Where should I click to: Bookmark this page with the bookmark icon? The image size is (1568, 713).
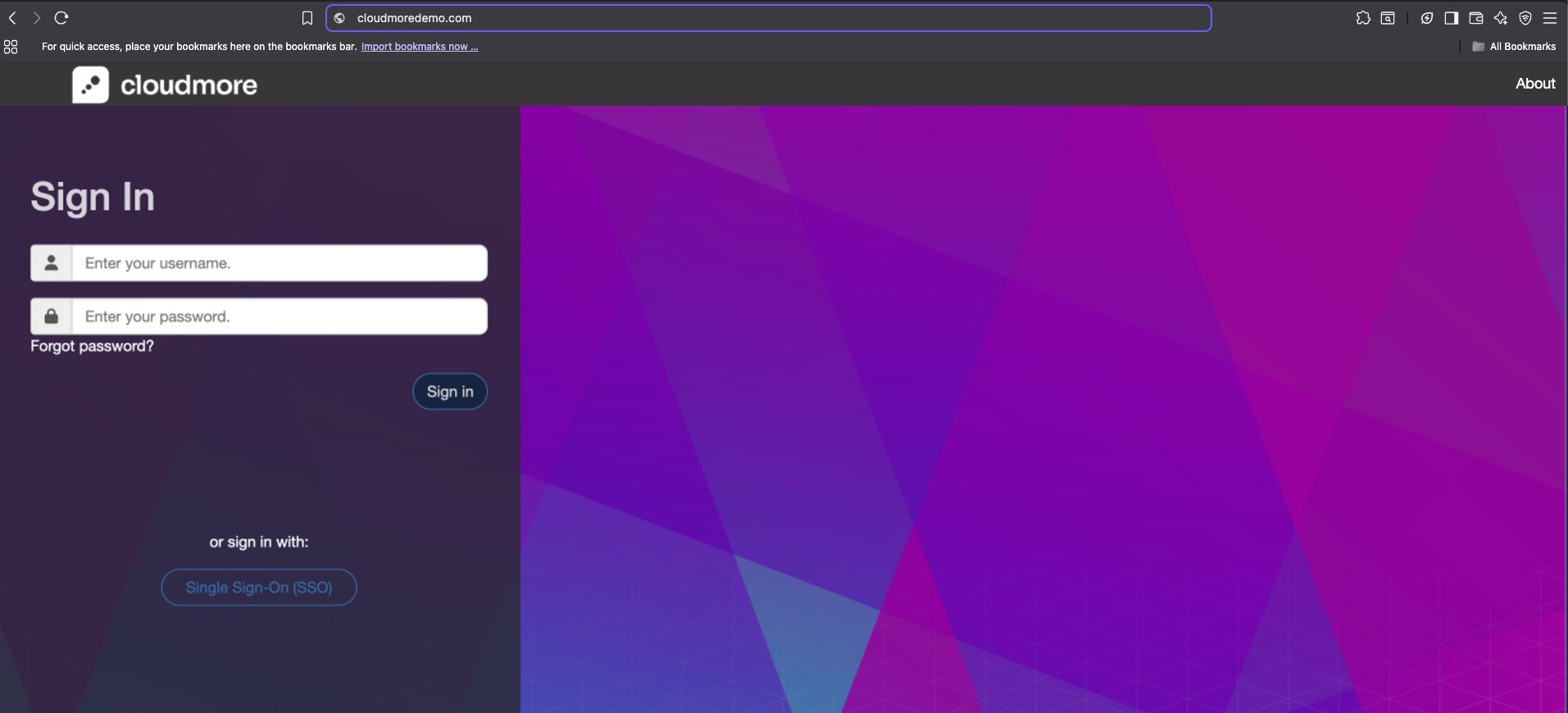point(307,18)
